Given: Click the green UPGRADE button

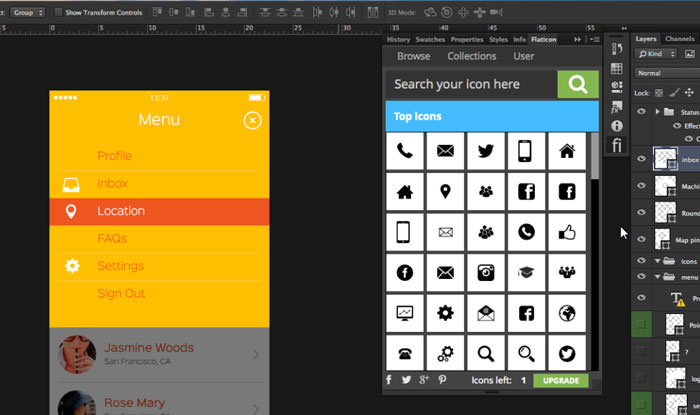Looking at the screenshot, I should click(561, 381).
